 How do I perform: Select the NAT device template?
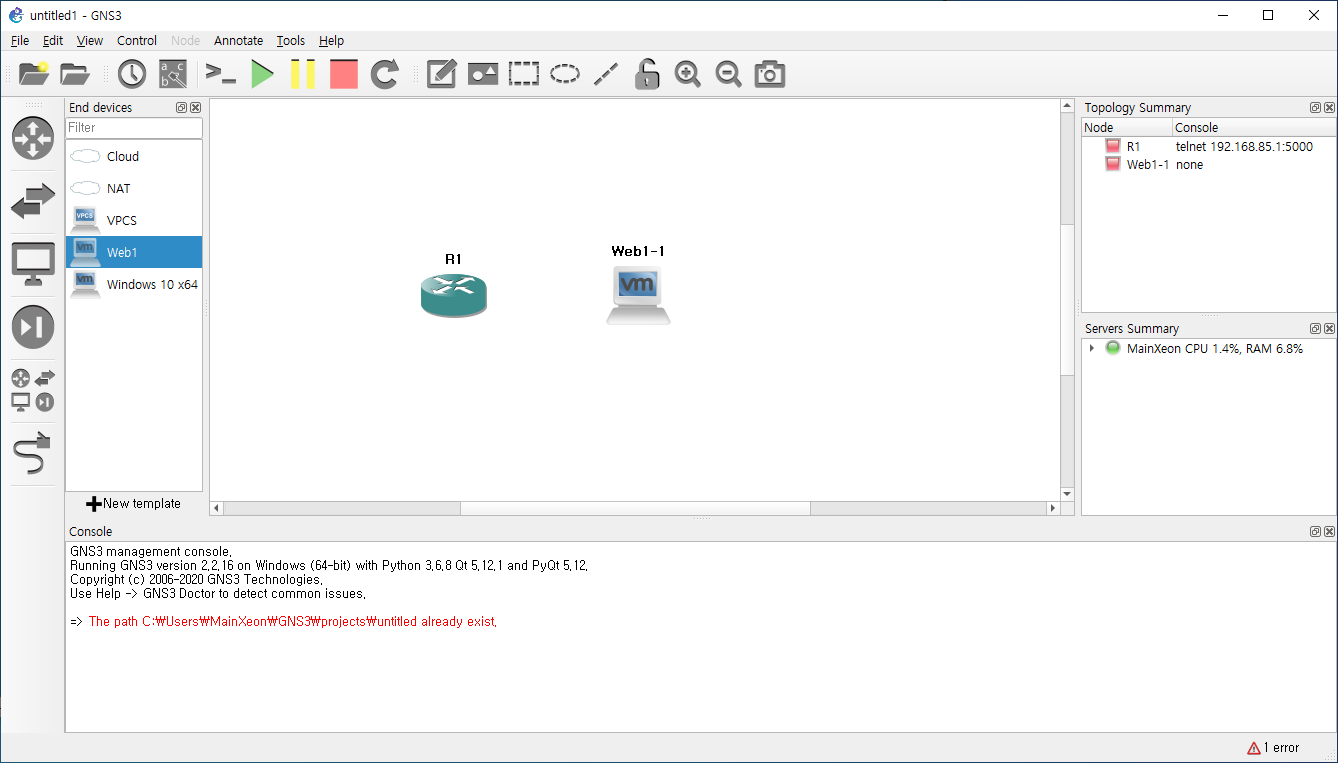[134, 188]
